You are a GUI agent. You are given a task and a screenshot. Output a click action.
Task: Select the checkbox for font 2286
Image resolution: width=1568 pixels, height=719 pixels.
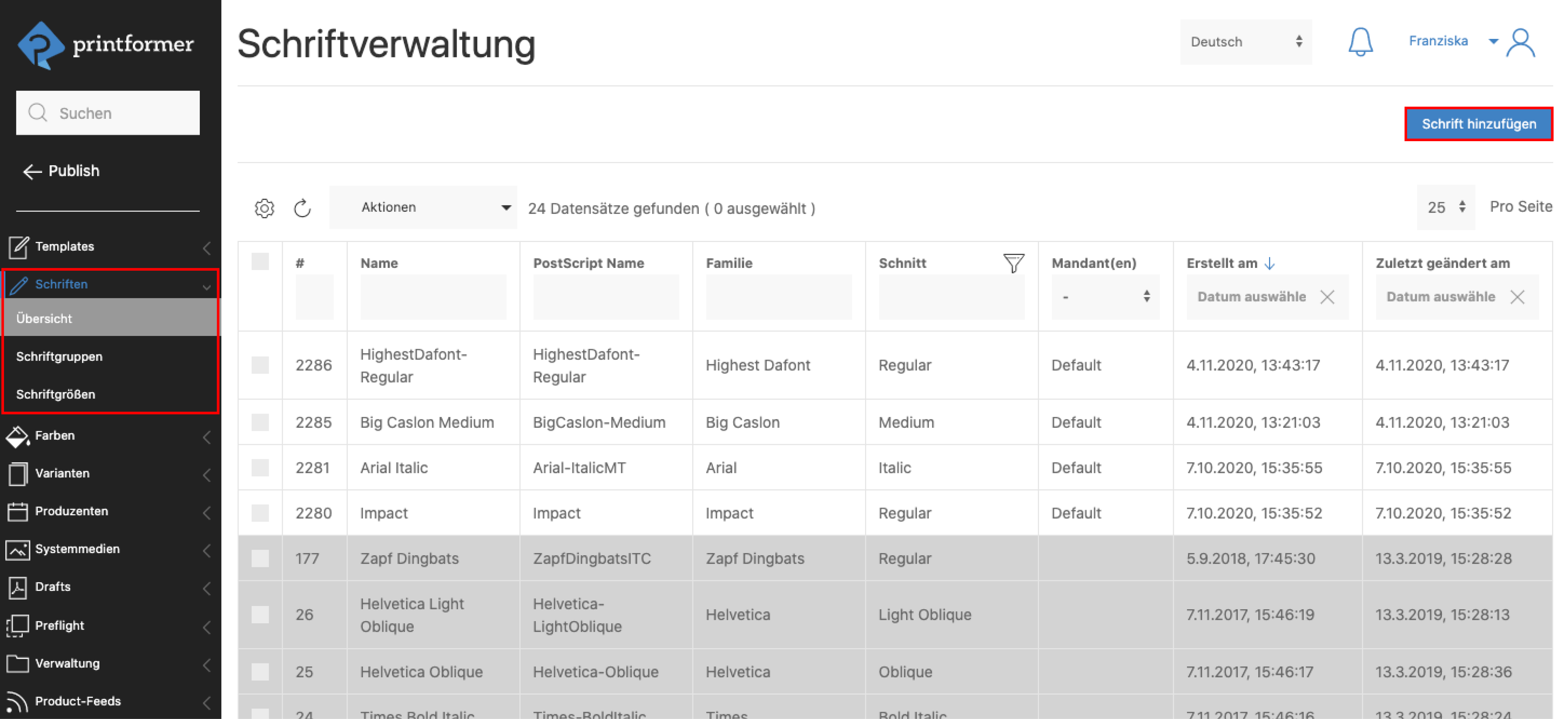260,365
